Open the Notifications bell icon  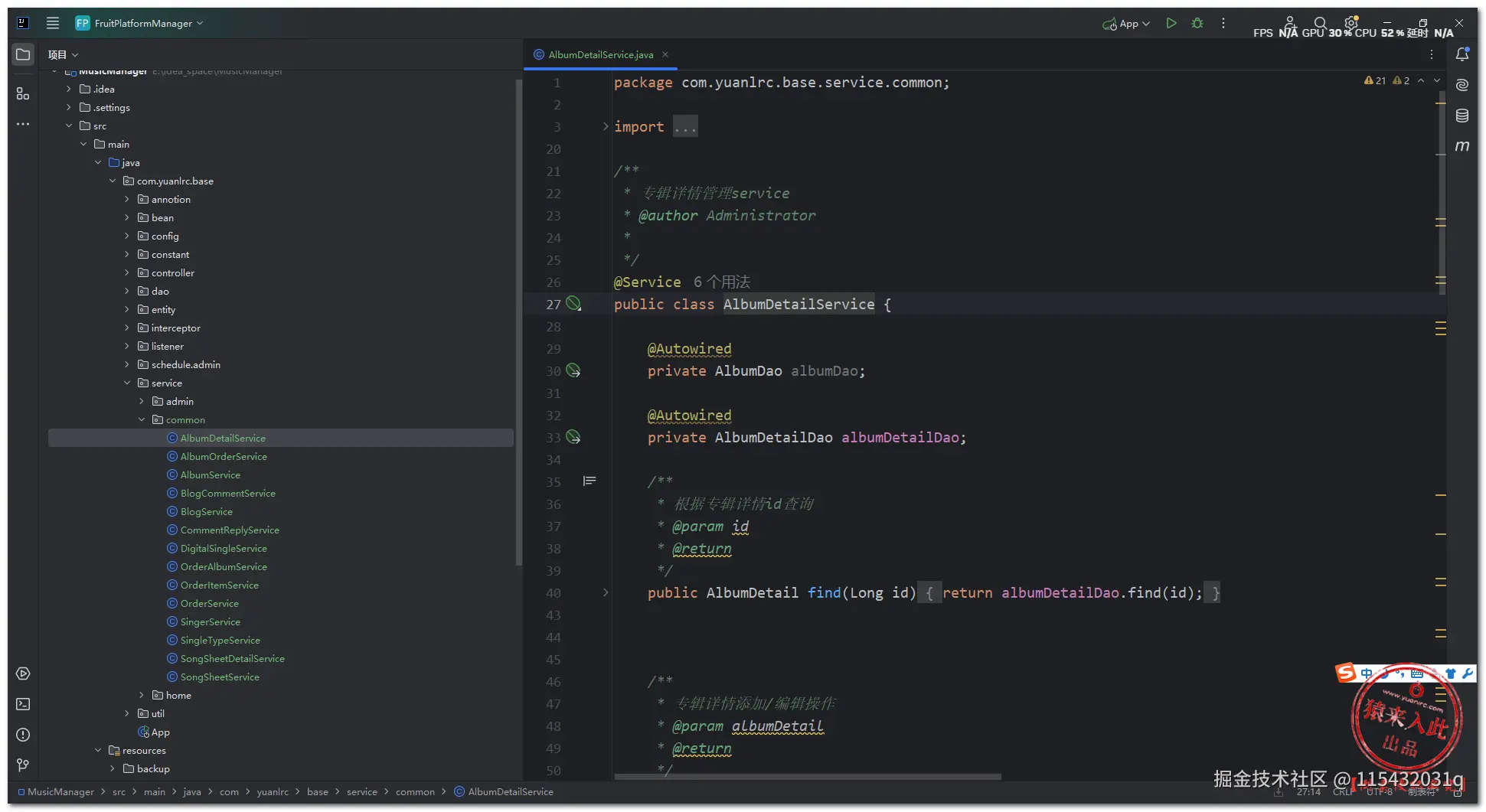click(1462, 54)
